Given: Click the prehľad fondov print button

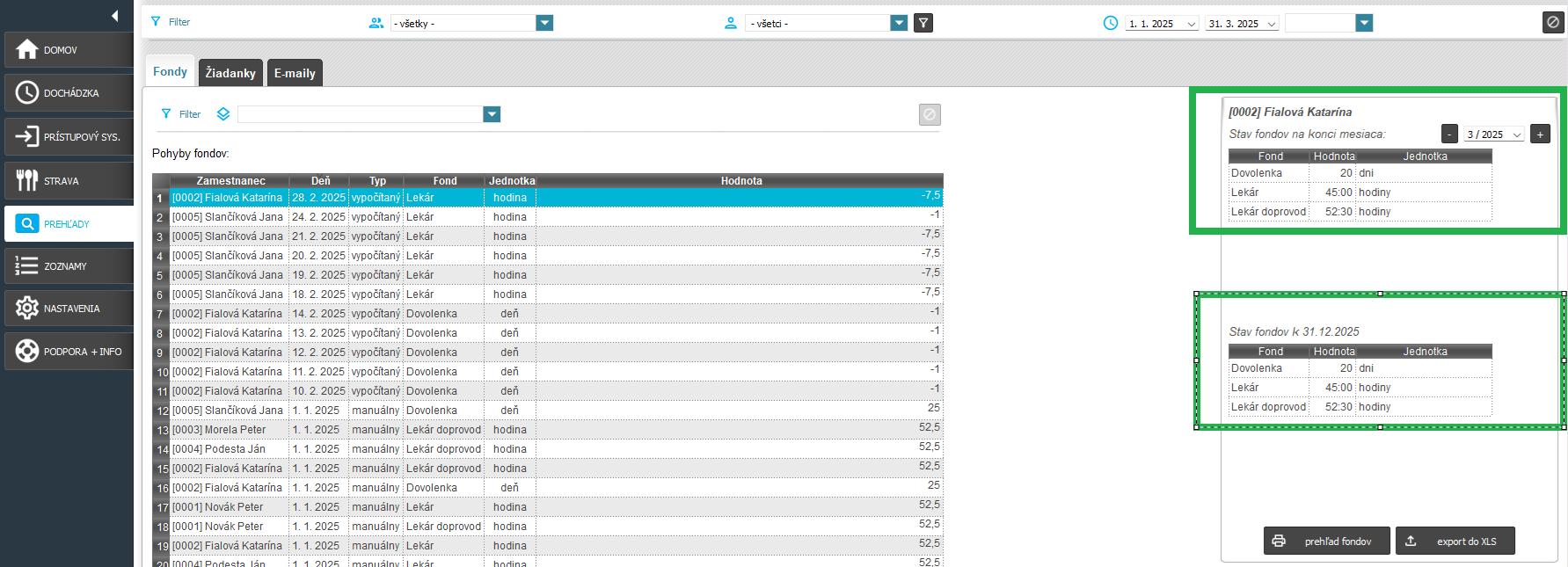Looking at the screenshot, I should (1326, 542).
